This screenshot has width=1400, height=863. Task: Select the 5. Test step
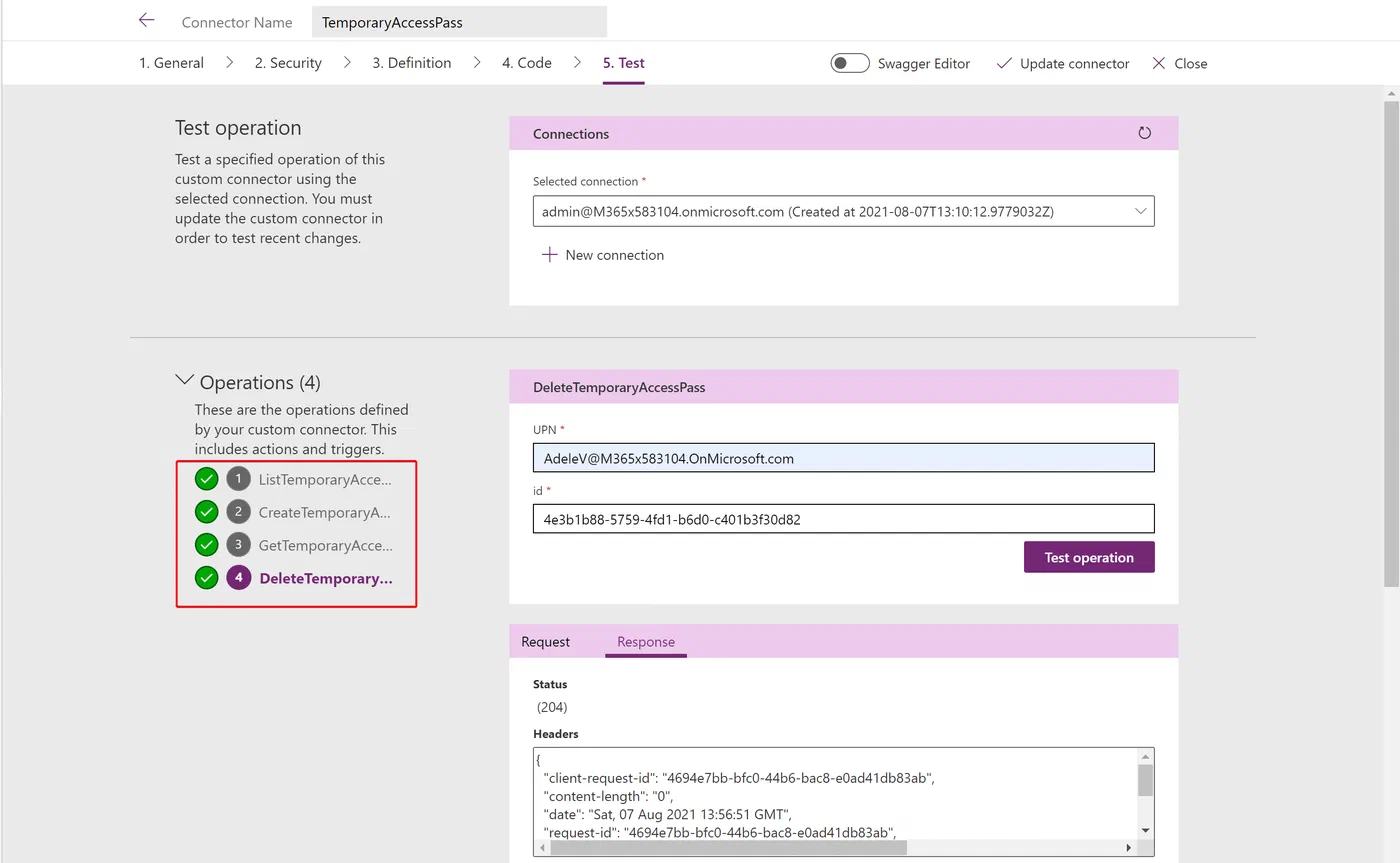coord(623,63)
